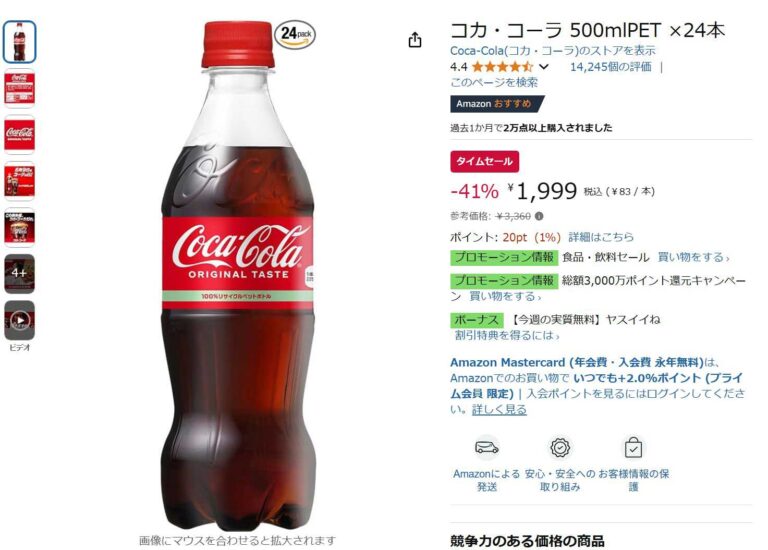The image size is (768, 550).
Task: Click the main Coca-Cola bottle image
Action: (x=238, y=276)
